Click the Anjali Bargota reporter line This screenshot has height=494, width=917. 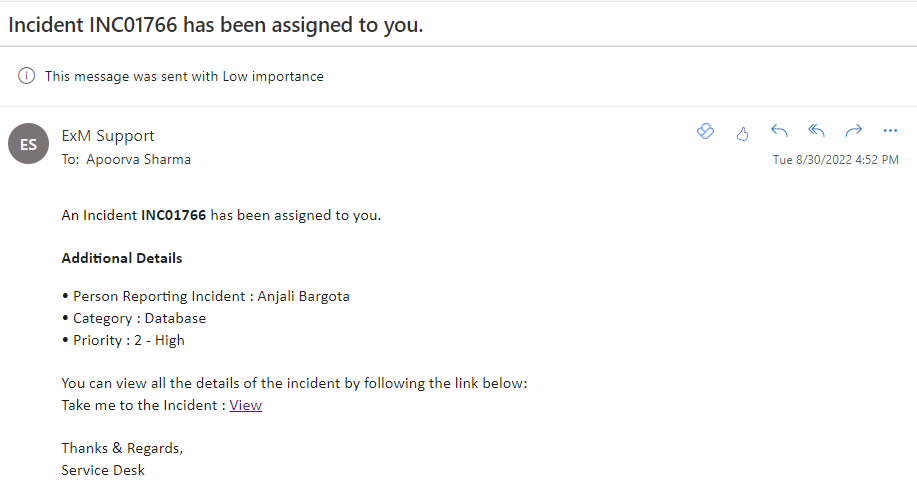pos(206,296)
